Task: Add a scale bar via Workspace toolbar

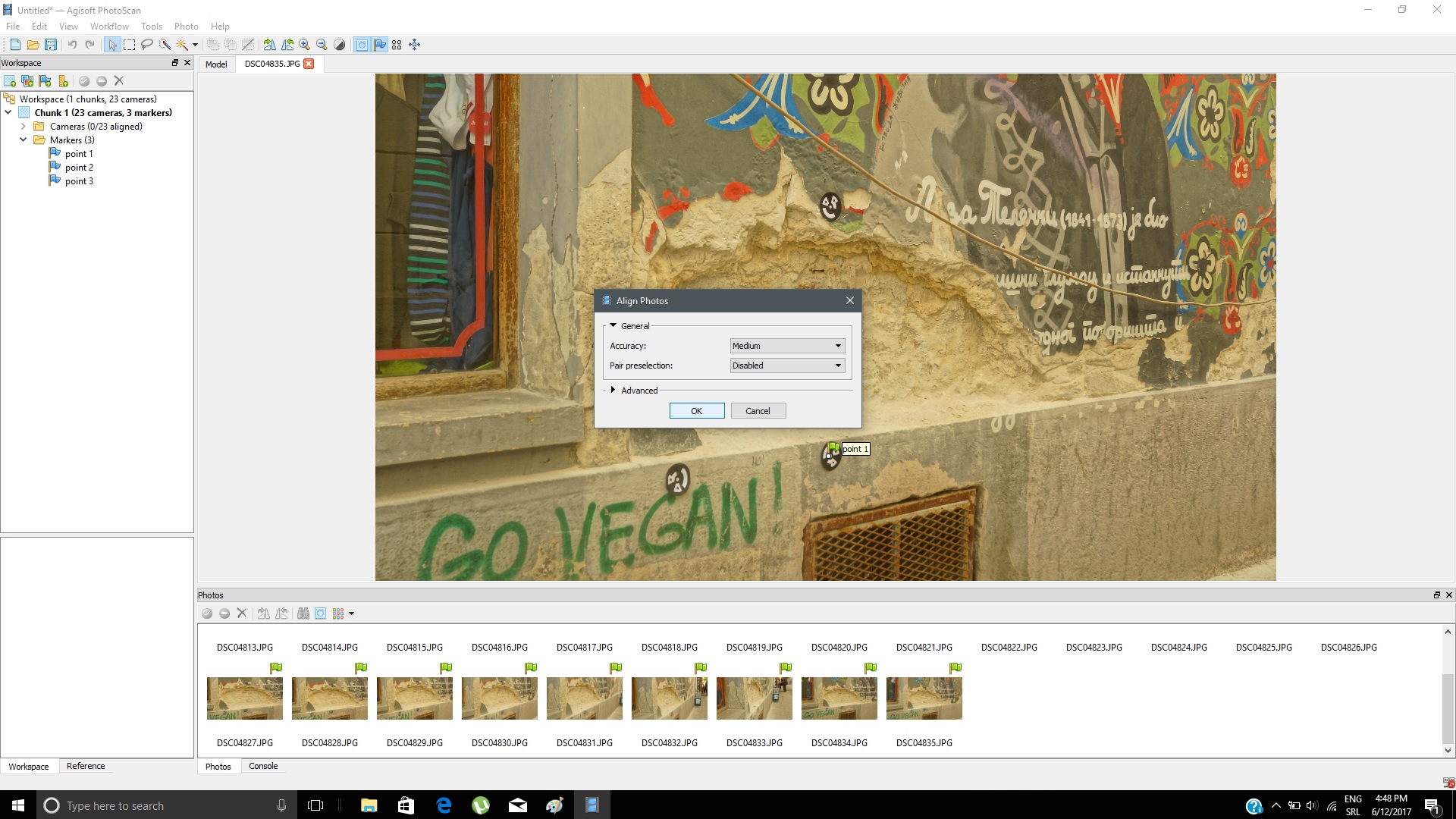Action: pos(63,81)
